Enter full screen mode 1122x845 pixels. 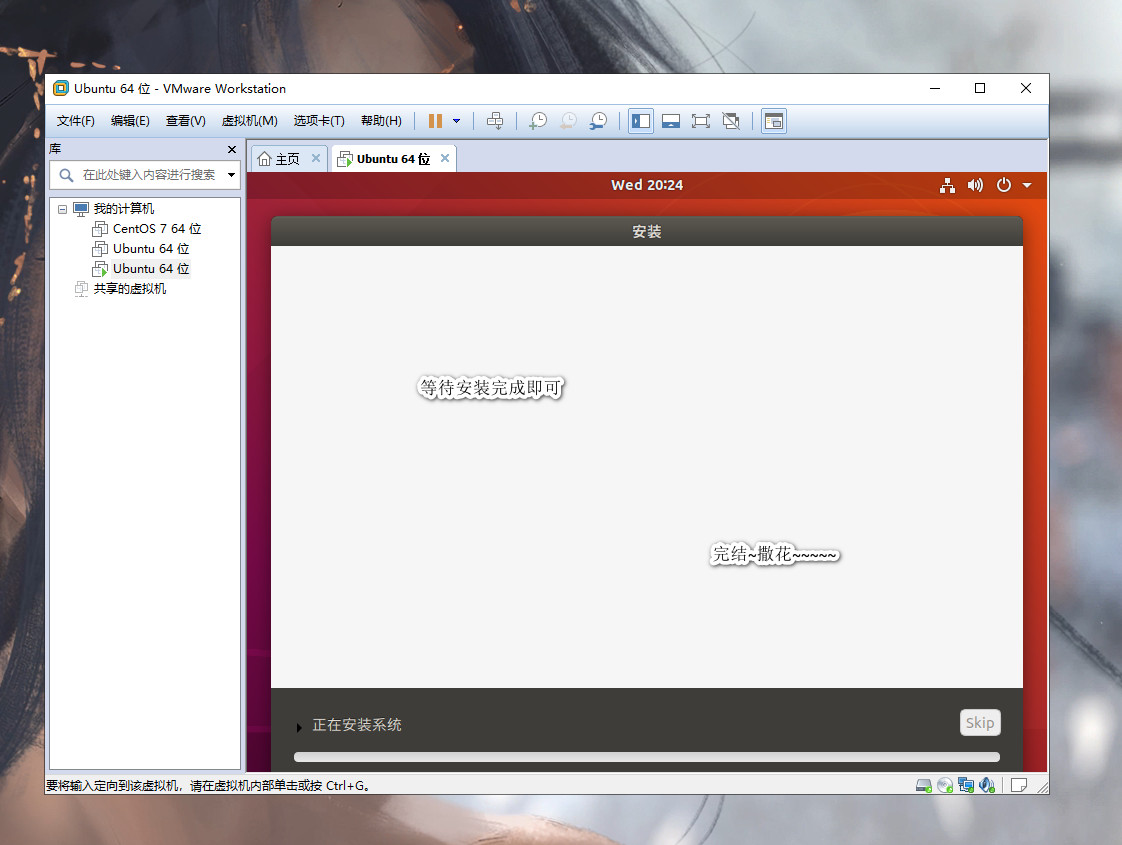point(701,121)
